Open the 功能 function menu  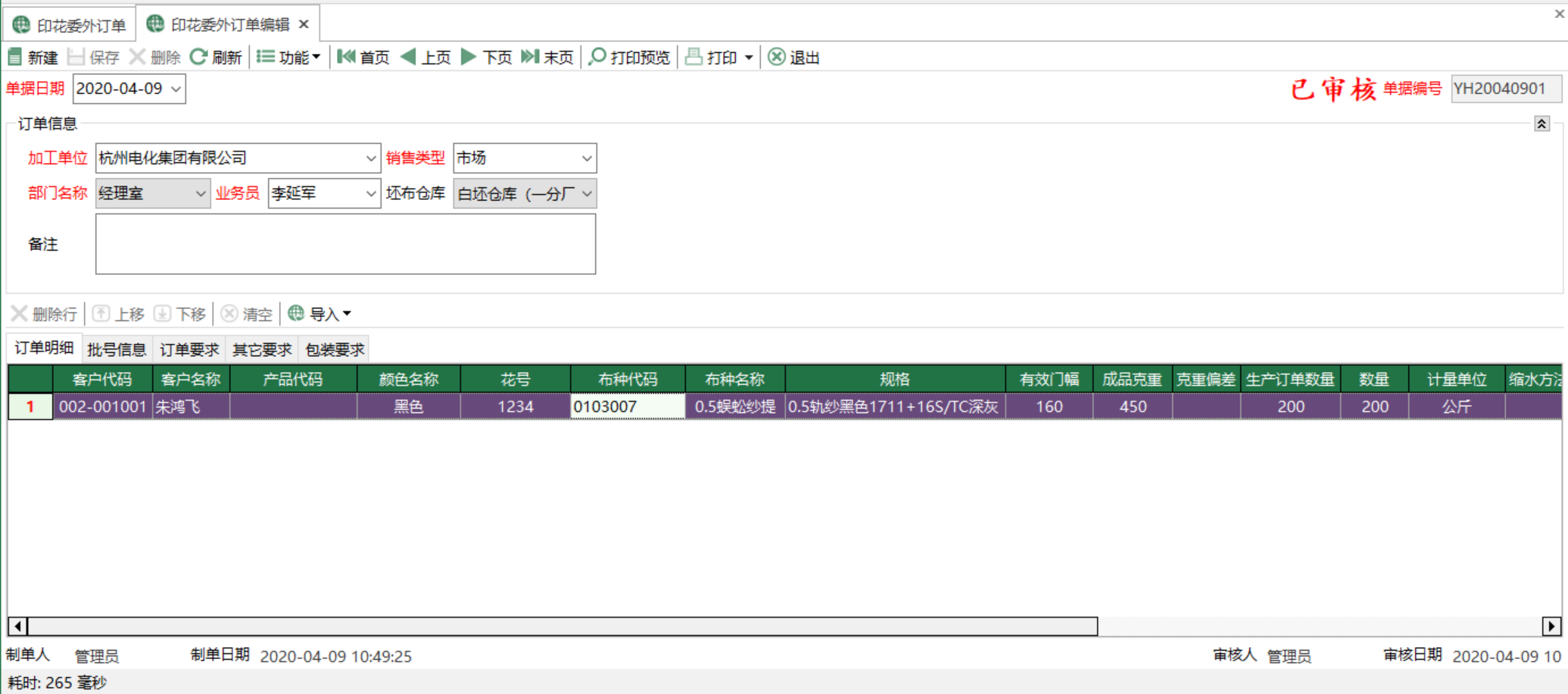[288, 57]
